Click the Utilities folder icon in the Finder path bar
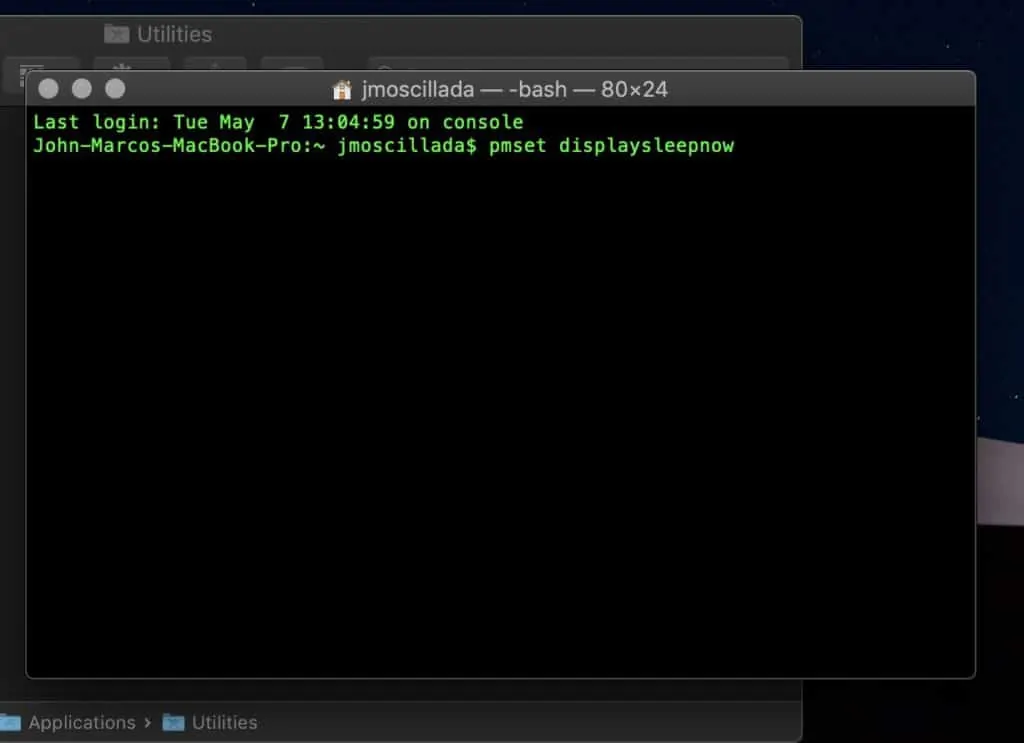1024x743 pixels. (173, 722)
